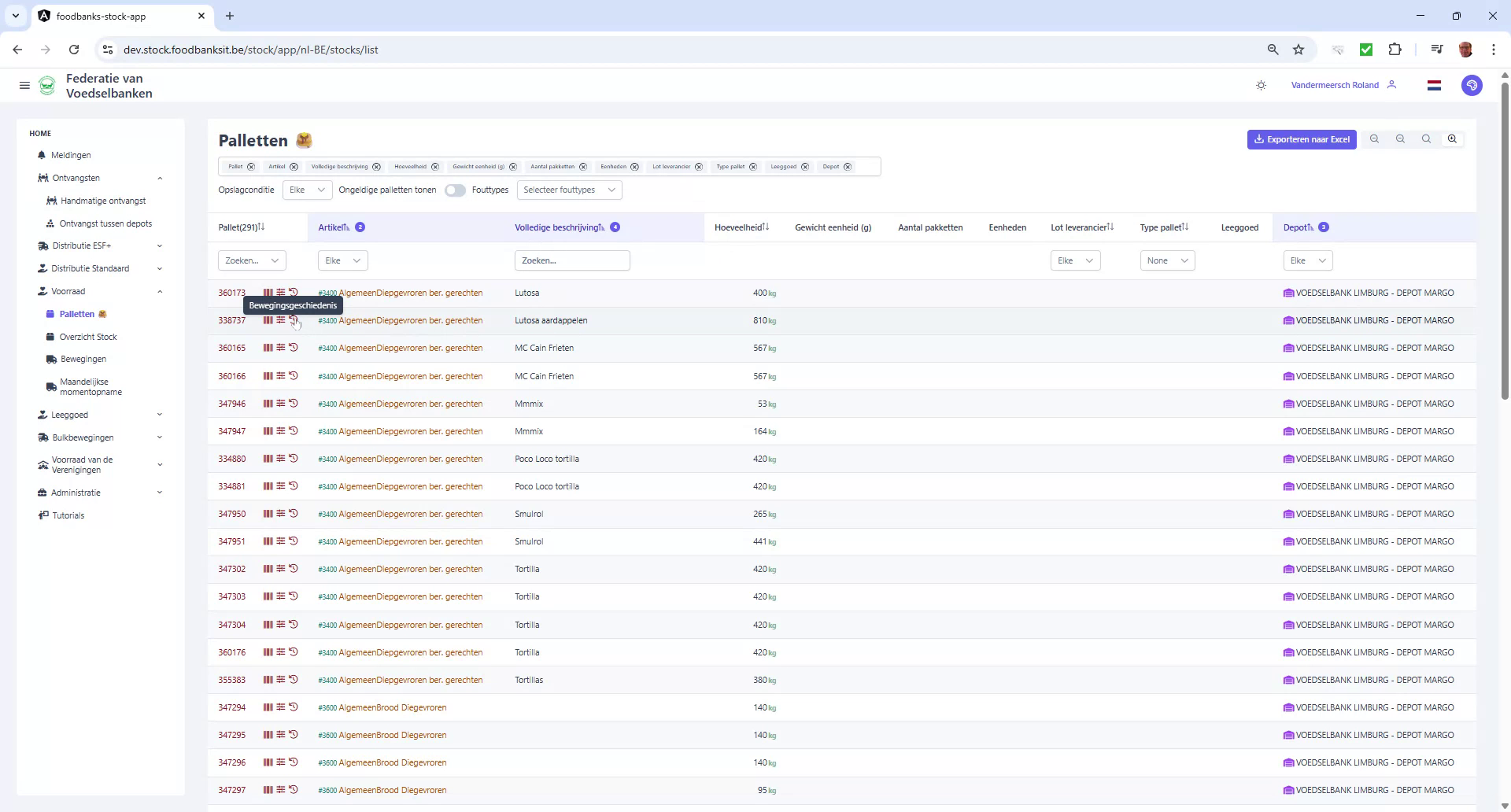Type in the Volledige beschrijving Zoeken field
Screen dimensions: 1511x812
pyautogui.click(x=572, y=260)
